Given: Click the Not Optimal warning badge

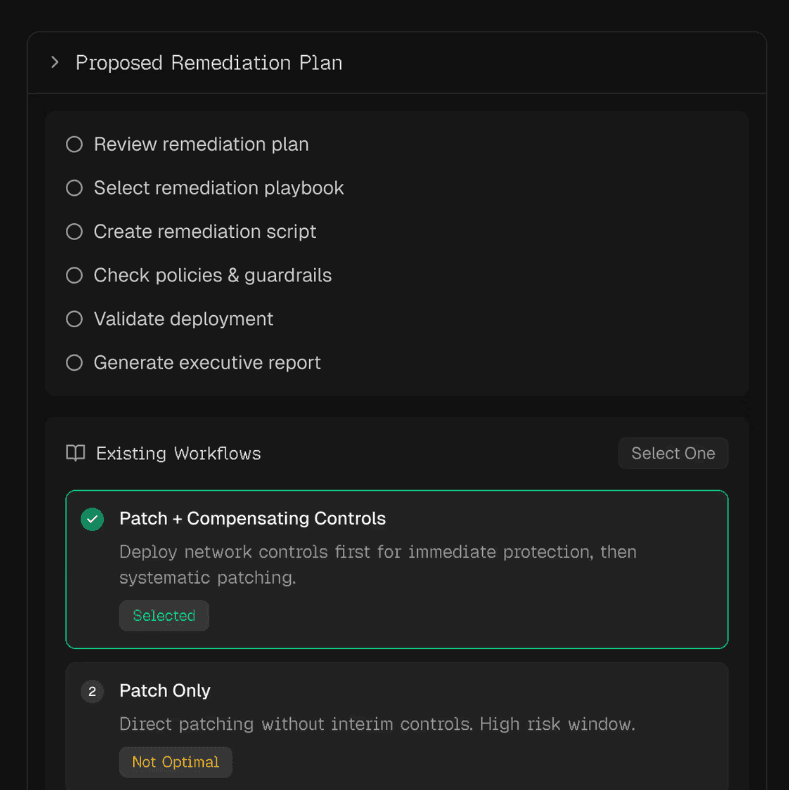Looking at the screenshot, I should pos(175,762).
